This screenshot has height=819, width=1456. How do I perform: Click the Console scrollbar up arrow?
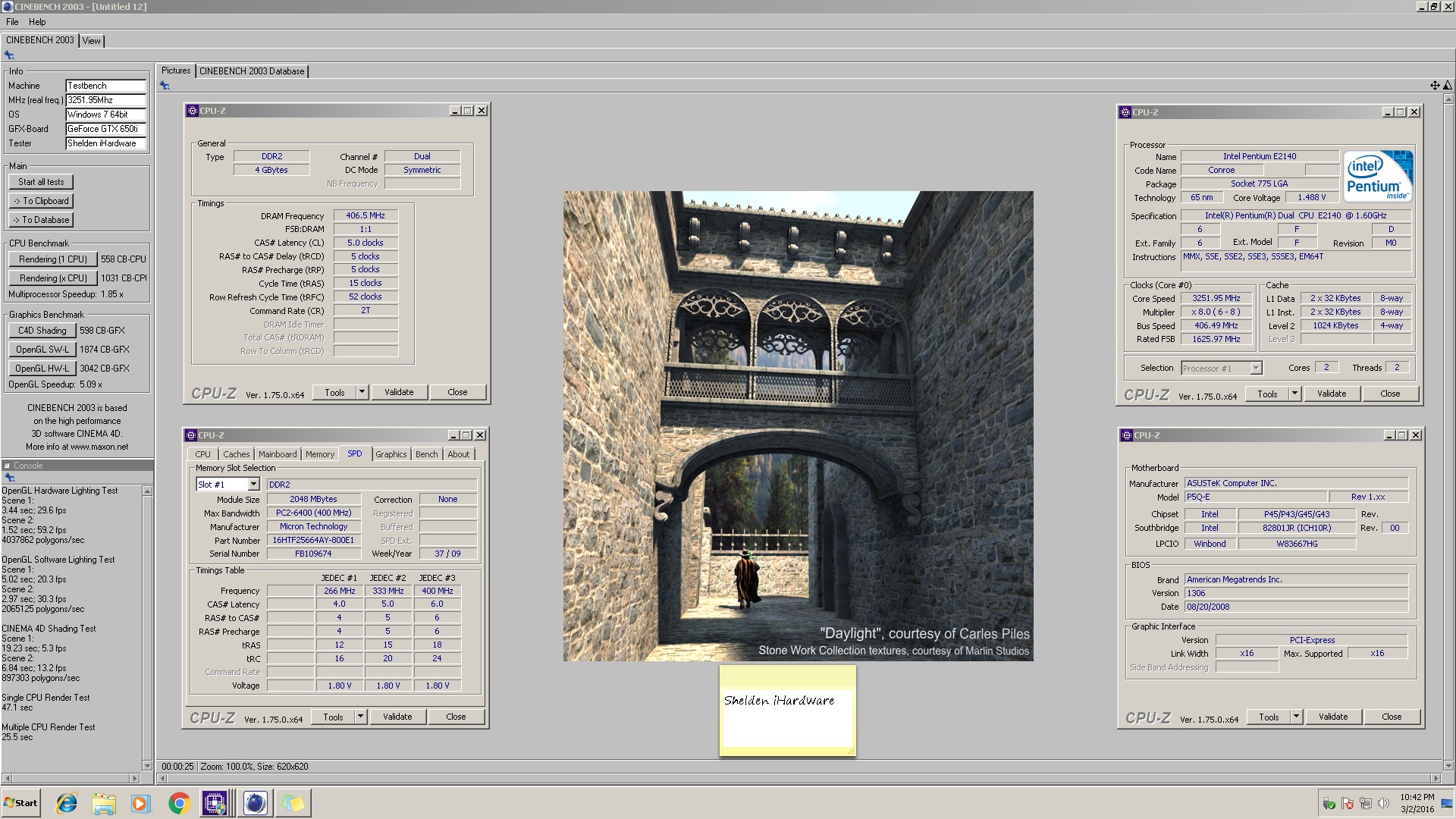(147, 491)
